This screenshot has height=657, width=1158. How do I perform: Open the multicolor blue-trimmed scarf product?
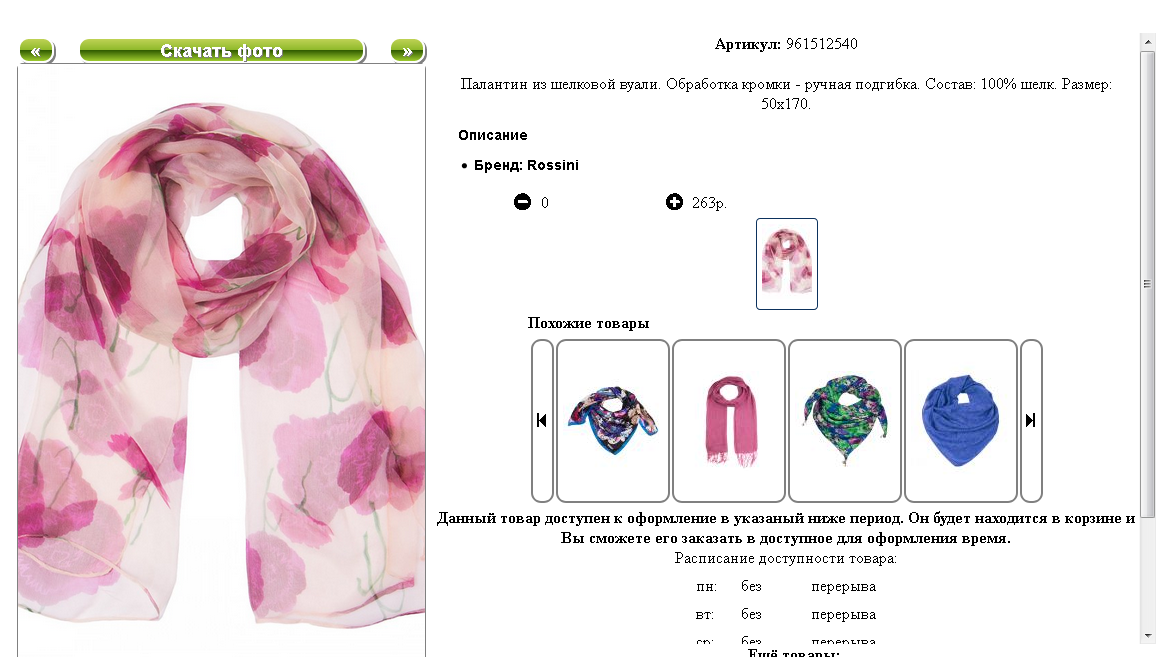[613, 421]
